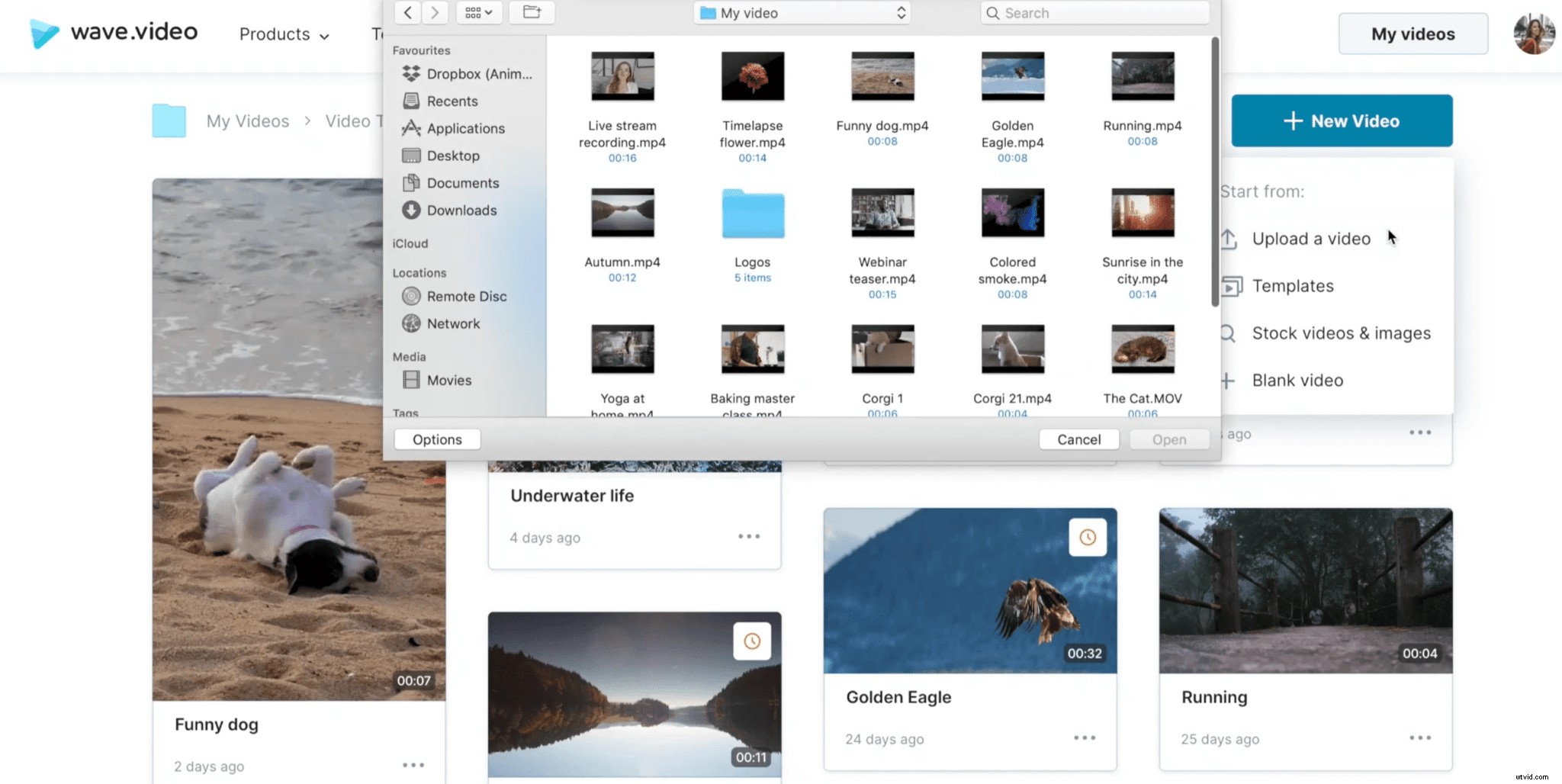Image resolution: width=1562 pixels, height=784 pixels.
Task: Cancel the file selection dialog
Action: 1078,439
